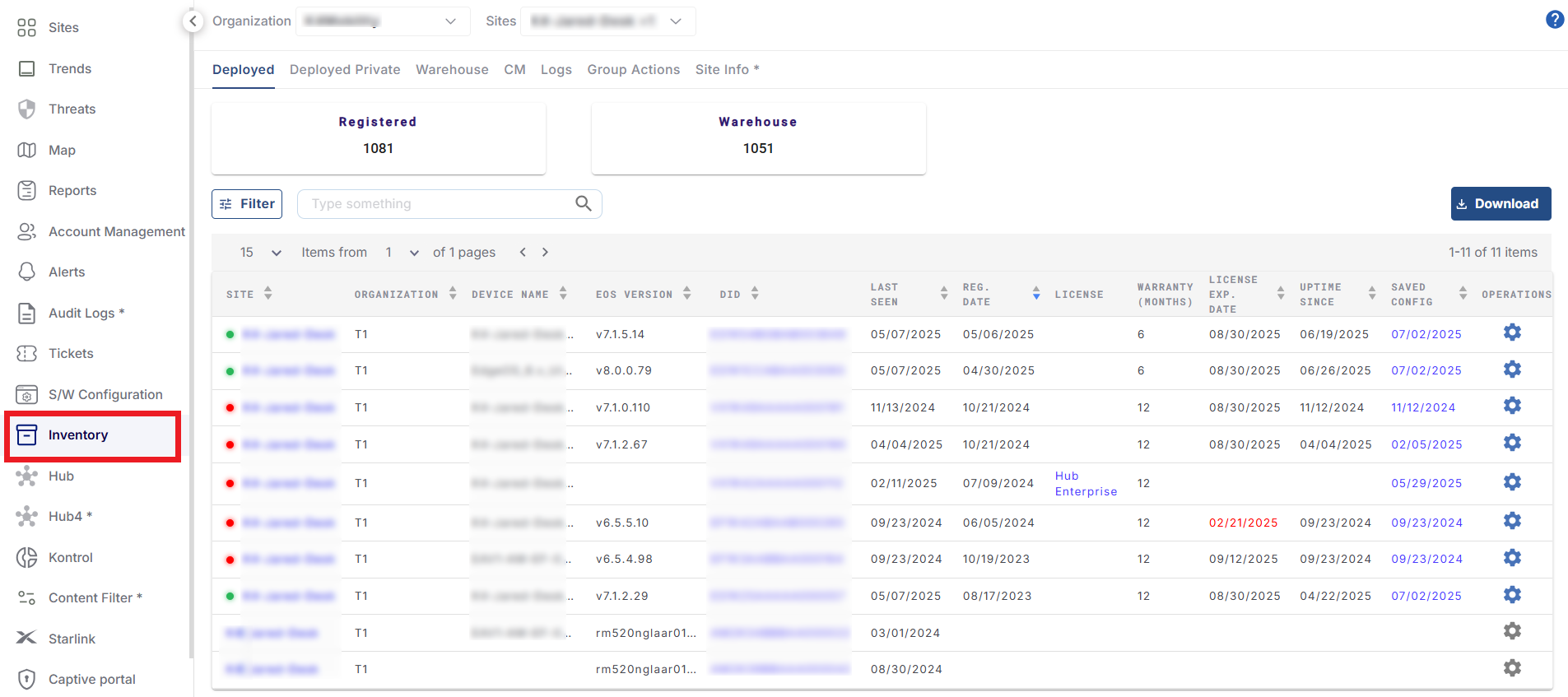The image size is (1568, 697).
Task: Sort table by EOS Version column
Action: tap(686, 294)
